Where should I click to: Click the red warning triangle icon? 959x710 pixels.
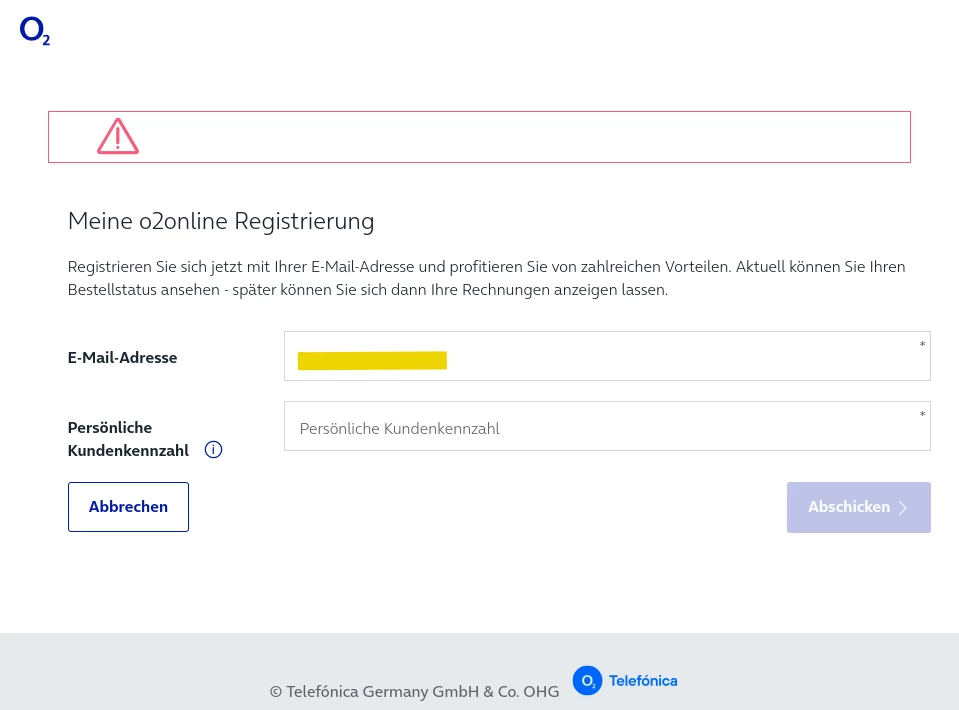click(x=118, y=137)
